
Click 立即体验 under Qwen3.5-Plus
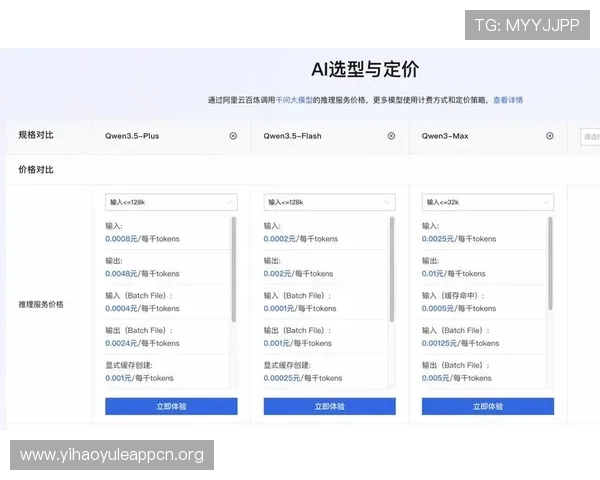[171, 406]
